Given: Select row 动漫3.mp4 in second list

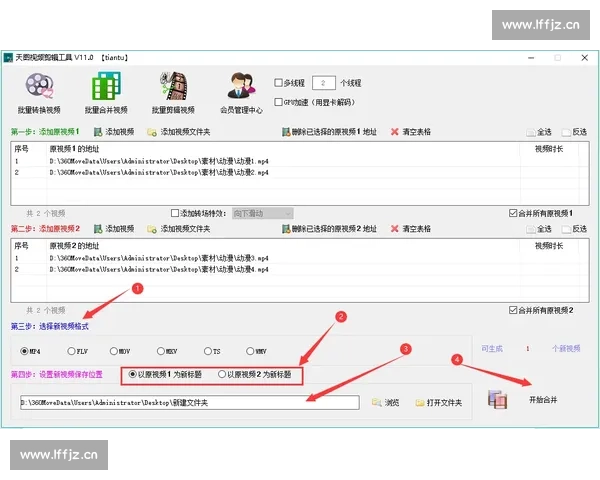Looking at the screenshot, I should click(299, 258).
